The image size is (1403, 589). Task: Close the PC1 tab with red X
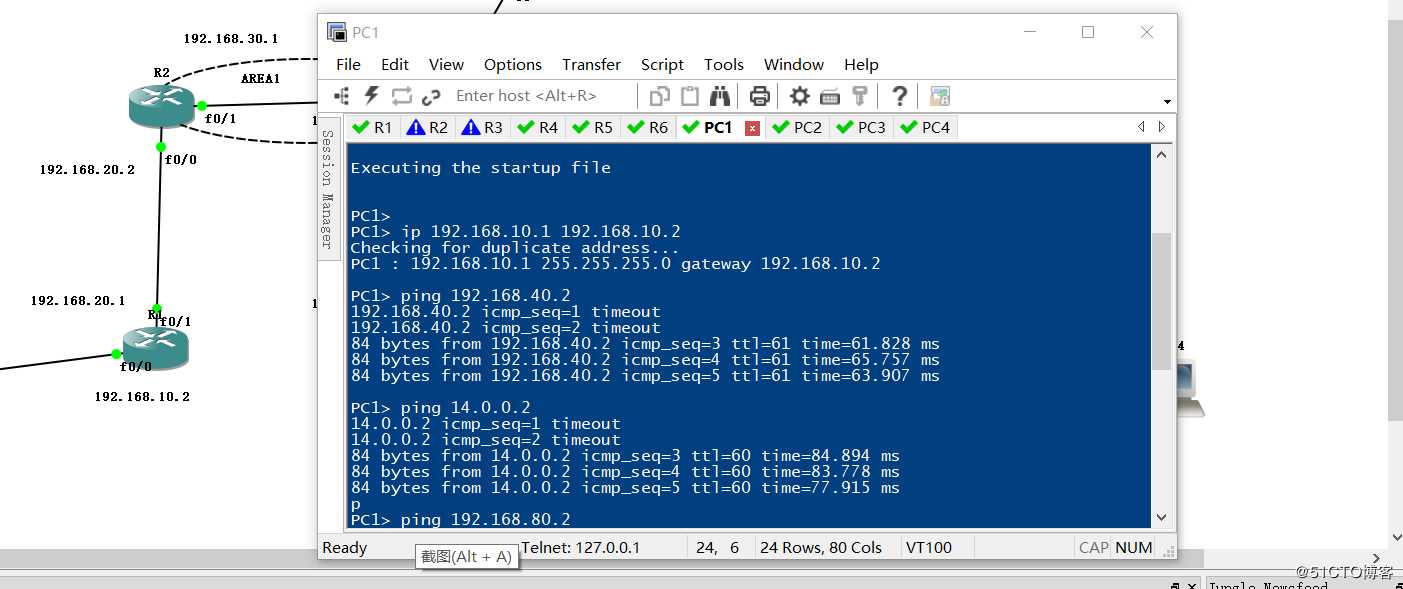753,128
